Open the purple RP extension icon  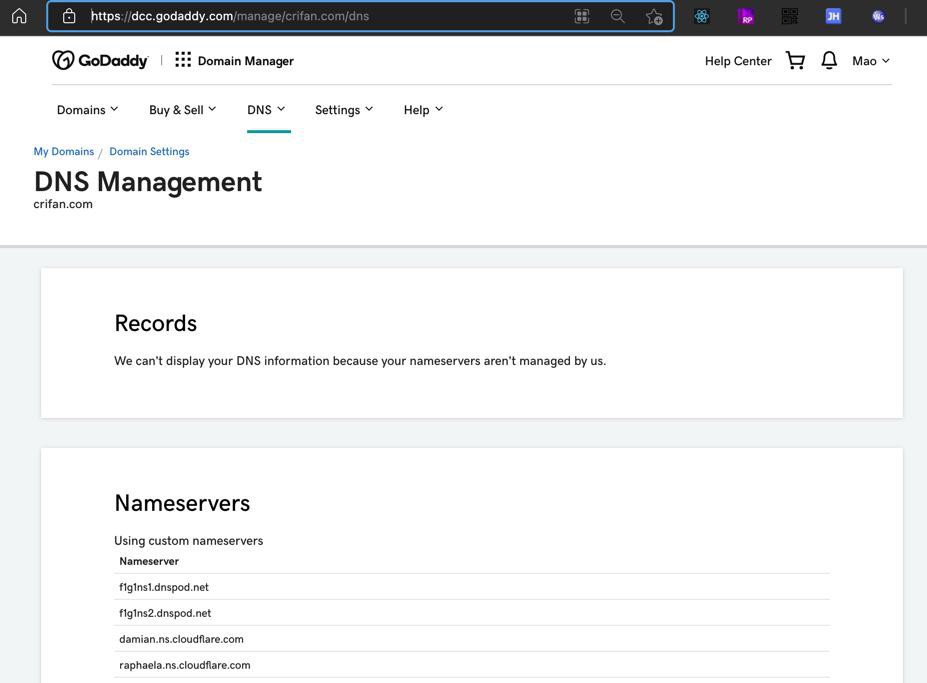tap(746, 16)
